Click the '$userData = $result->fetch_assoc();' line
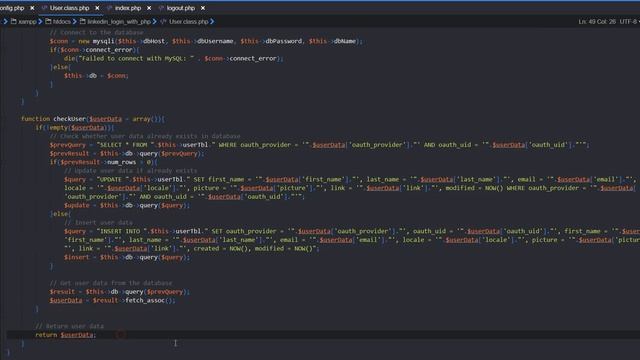 pyautogui.click(x=113, y=300)
